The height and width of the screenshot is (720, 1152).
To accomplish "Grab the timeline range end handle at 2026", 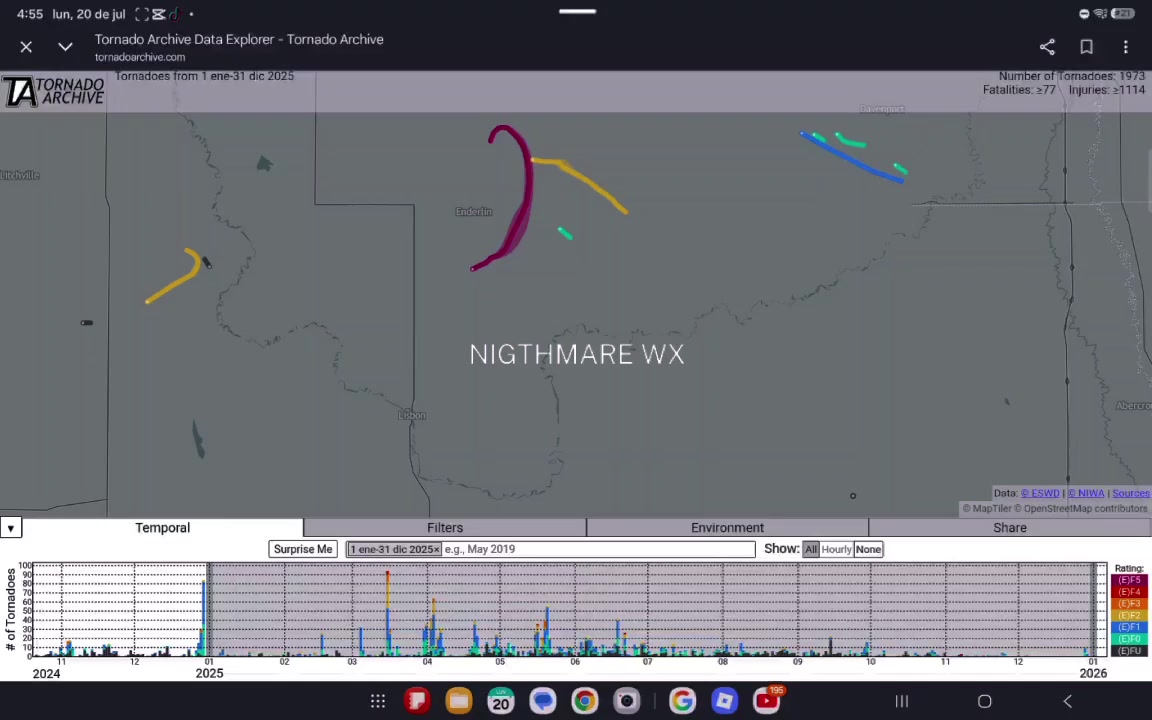I will click(x=1093, y=610).
